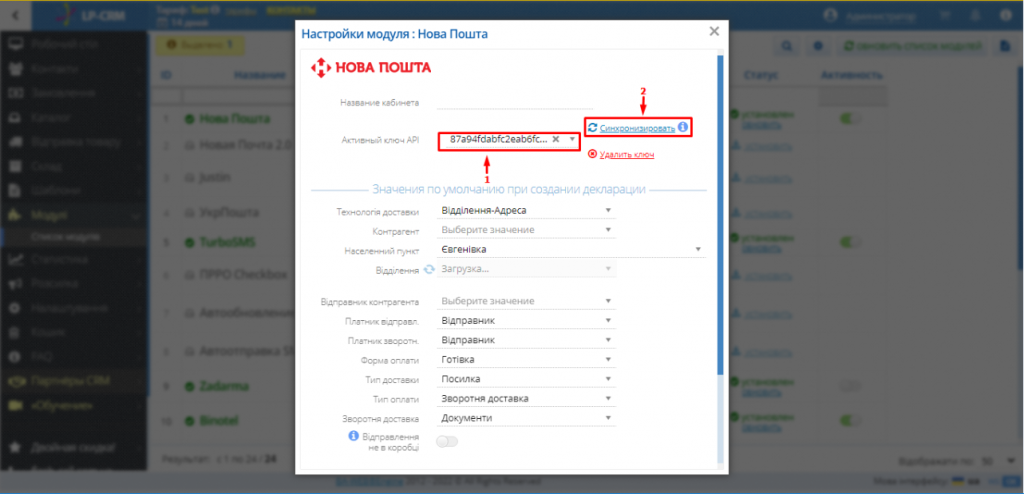Click the info icon beside Відправлення не в коробці
Screen dimensions: 1024x494
click(353, 436)
